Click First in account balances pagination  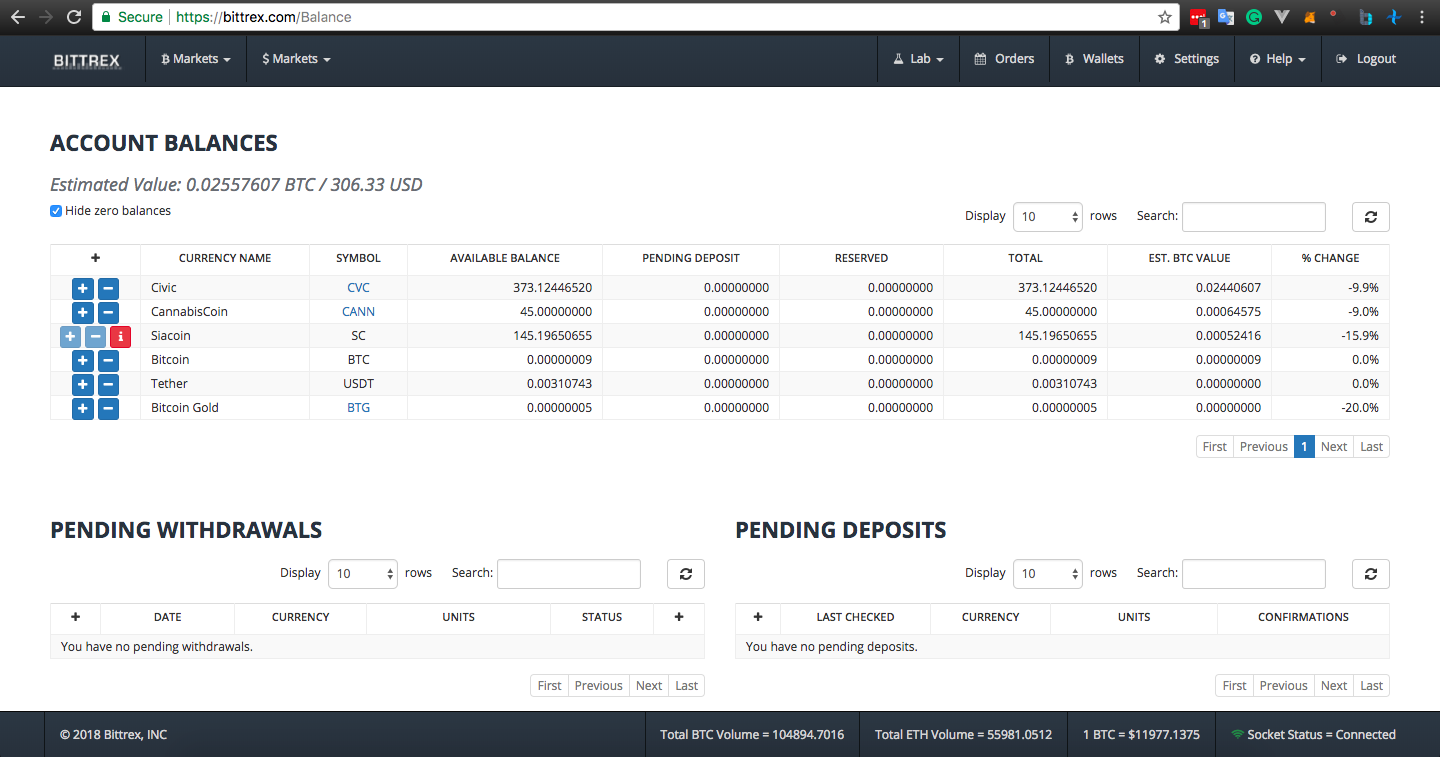(x=1215, y=447)
